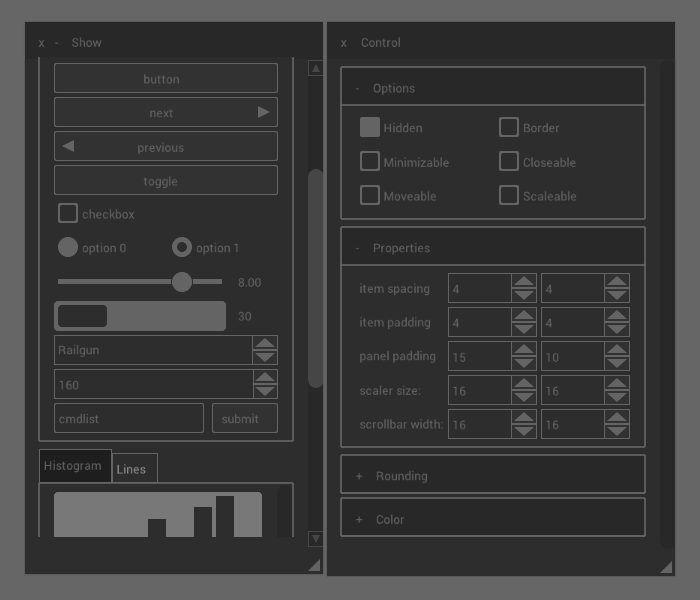Screen dimensions: 700x600
Task: Increase first scrollbar width value
Action: (524, 417)
